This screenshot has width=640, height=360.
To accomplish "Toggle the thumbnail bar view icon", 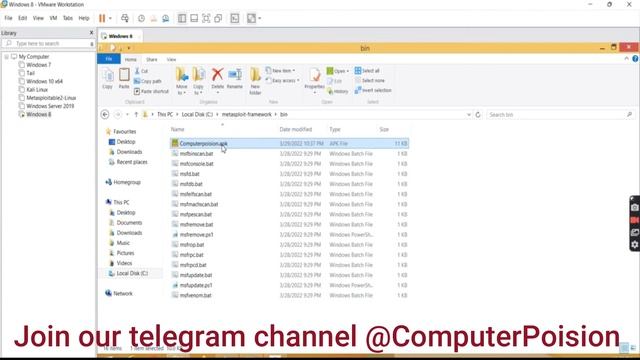I will click(194, 18).
